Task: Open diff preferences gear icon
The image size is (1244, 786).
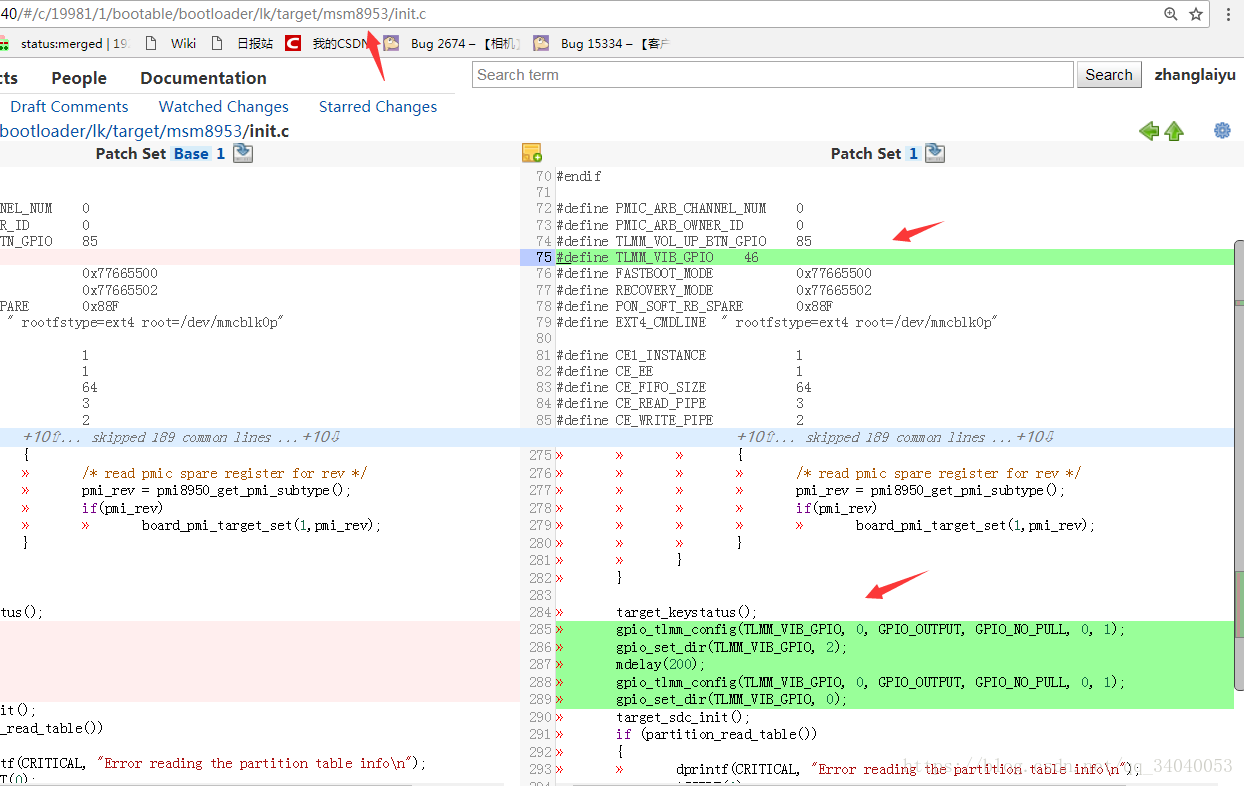Action: 1222,131
